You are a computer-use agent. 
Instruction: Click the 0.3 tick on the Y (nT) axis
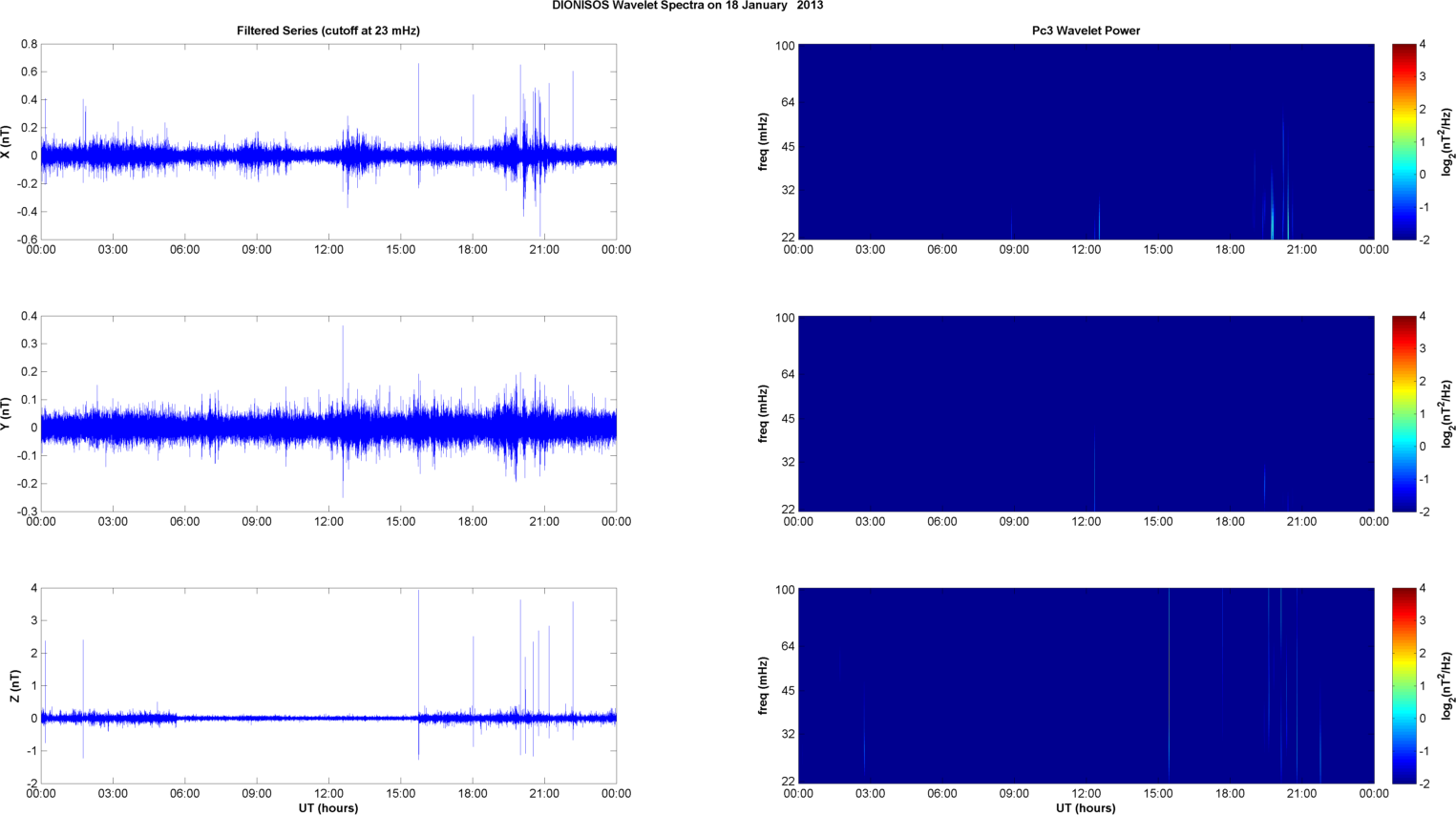pos(29,344)
